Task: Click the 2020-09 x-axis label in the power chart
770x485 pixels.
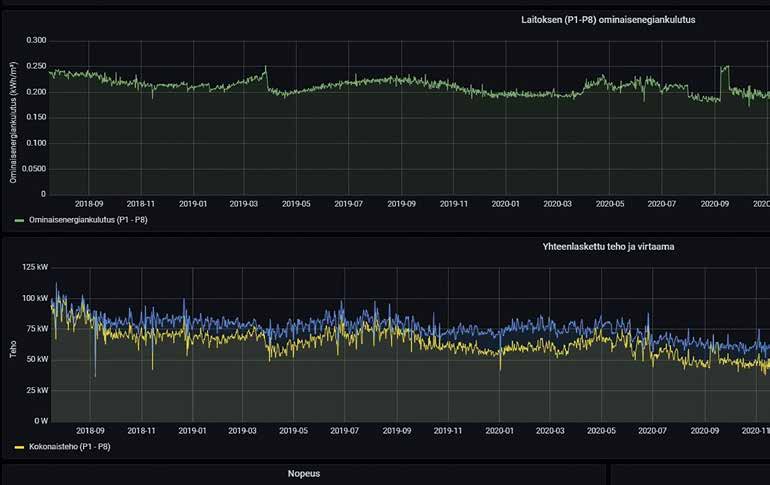Action: pos(705,431)
